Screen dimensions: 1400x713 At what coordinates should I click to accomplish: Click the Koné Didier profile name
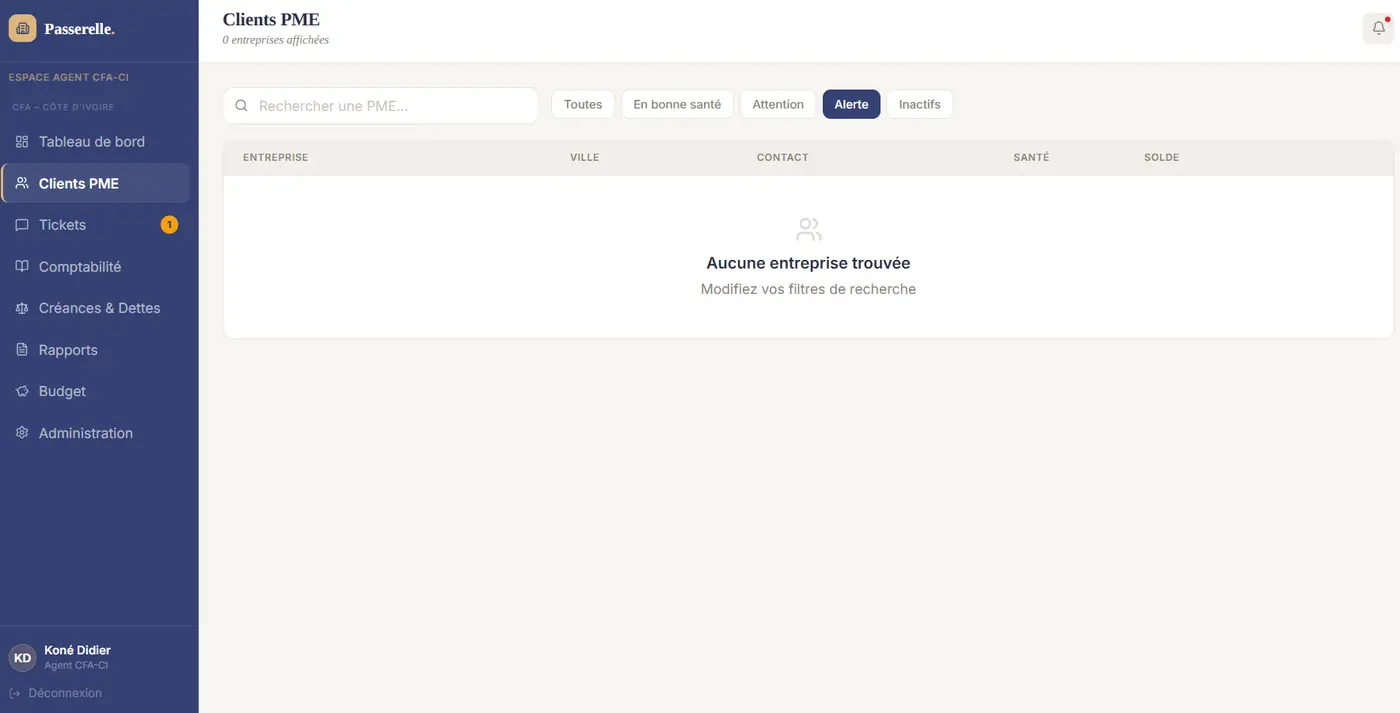tap(77, 650)
